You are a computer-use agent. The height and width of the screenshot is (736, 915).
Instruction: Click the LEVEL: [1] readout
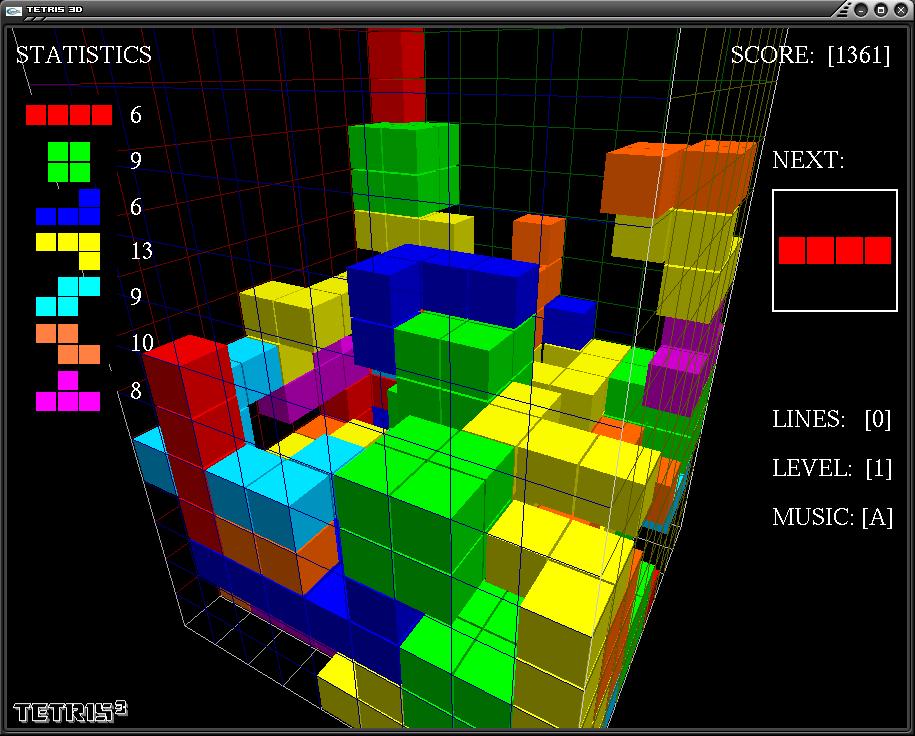click(832, 468)
